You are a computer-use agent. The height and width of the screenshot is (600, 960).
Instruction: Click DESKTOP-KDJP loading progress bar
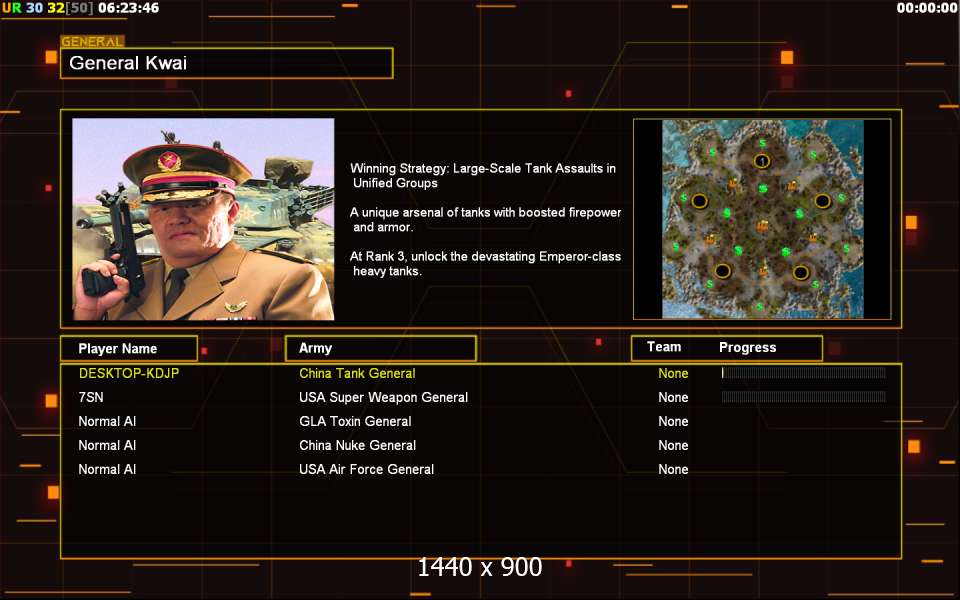point(804,373)
